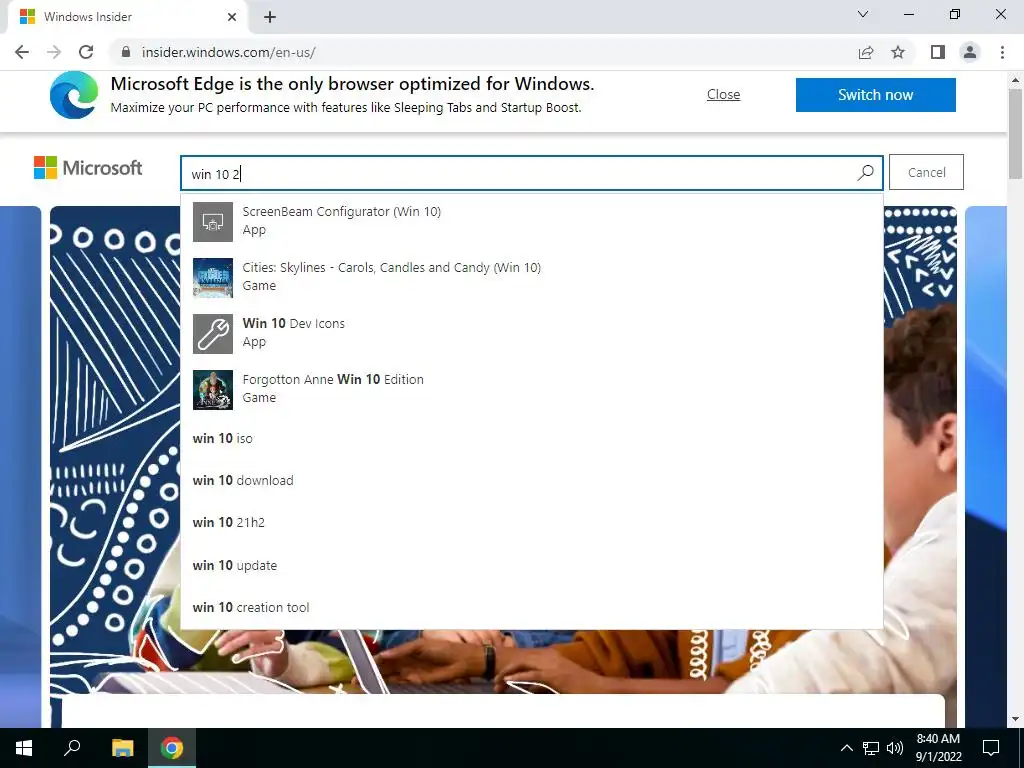Image resolution: width=1024 pixels, height=768 pixels.
Task: Click Cities: Skylines game thumbnail
Action: tap(213, 278)
